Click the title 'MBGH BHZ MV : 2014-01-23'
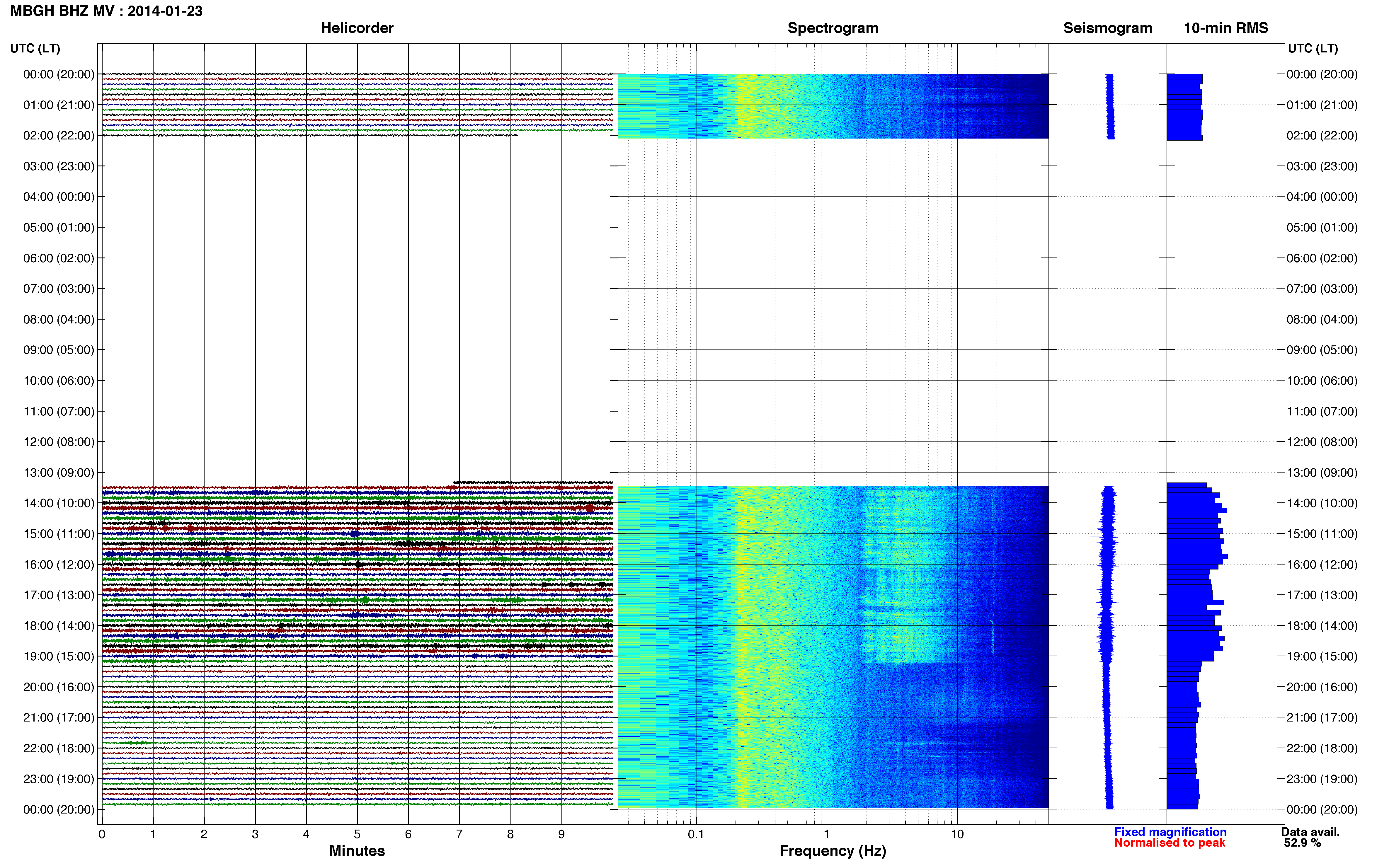1389x868 pixels. point(106,11)
